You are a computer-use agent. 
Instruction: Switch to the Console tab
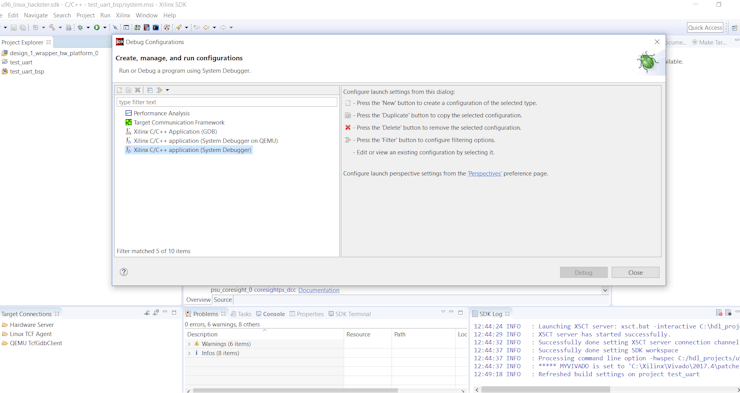coord(270,314)
